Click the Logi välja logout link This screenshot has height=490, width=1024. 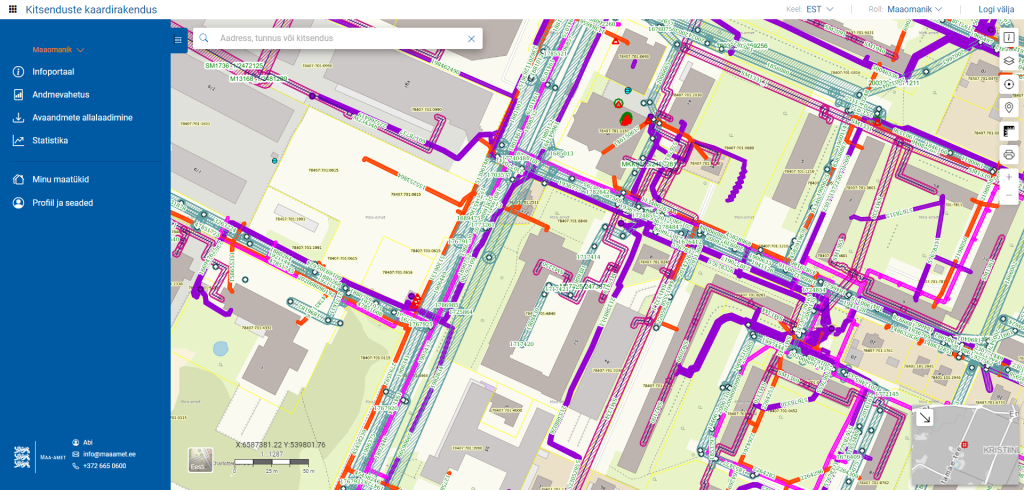[996, 9]
